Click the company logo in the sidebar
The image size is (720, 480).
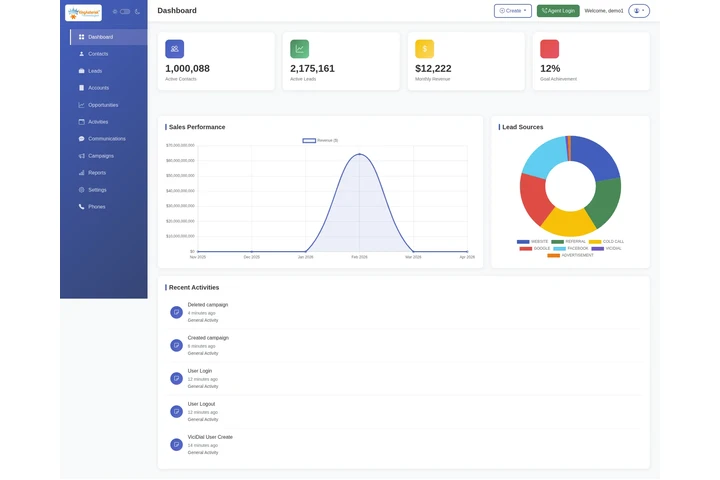click(x=83, y=13)
